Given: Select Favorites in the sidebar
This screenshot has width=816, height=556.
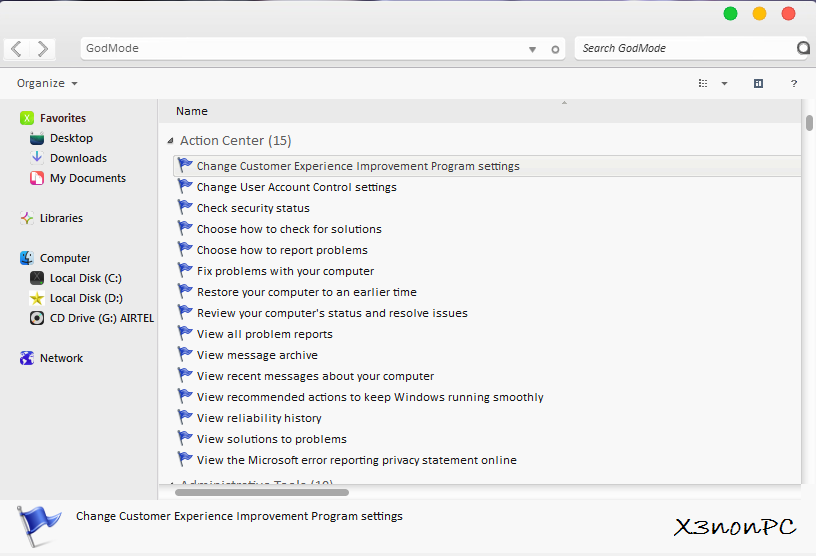Looking at the screenshot, I should click(x=62, y=118).
